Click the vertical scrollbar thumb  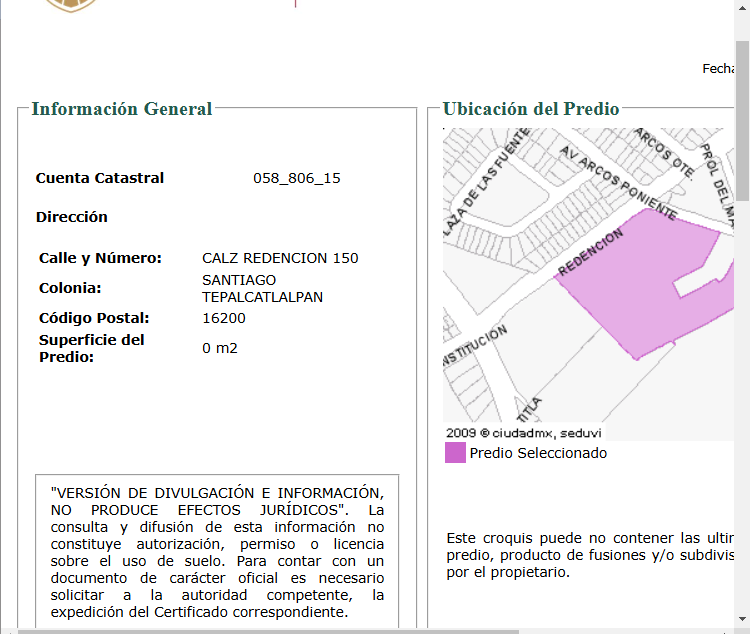pos(742,121)
